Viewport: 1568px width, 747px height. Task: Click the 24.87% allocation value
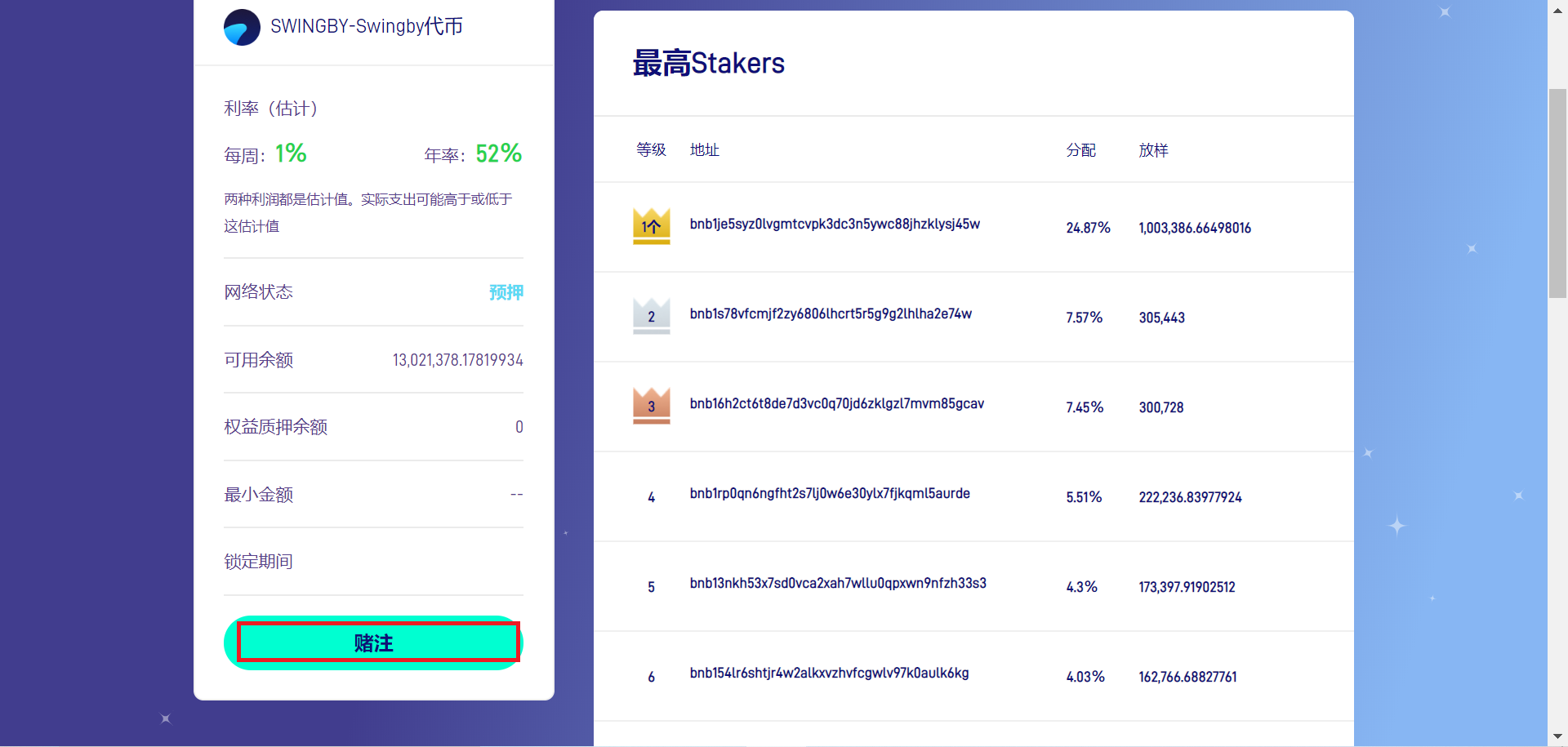[1088, 228]
